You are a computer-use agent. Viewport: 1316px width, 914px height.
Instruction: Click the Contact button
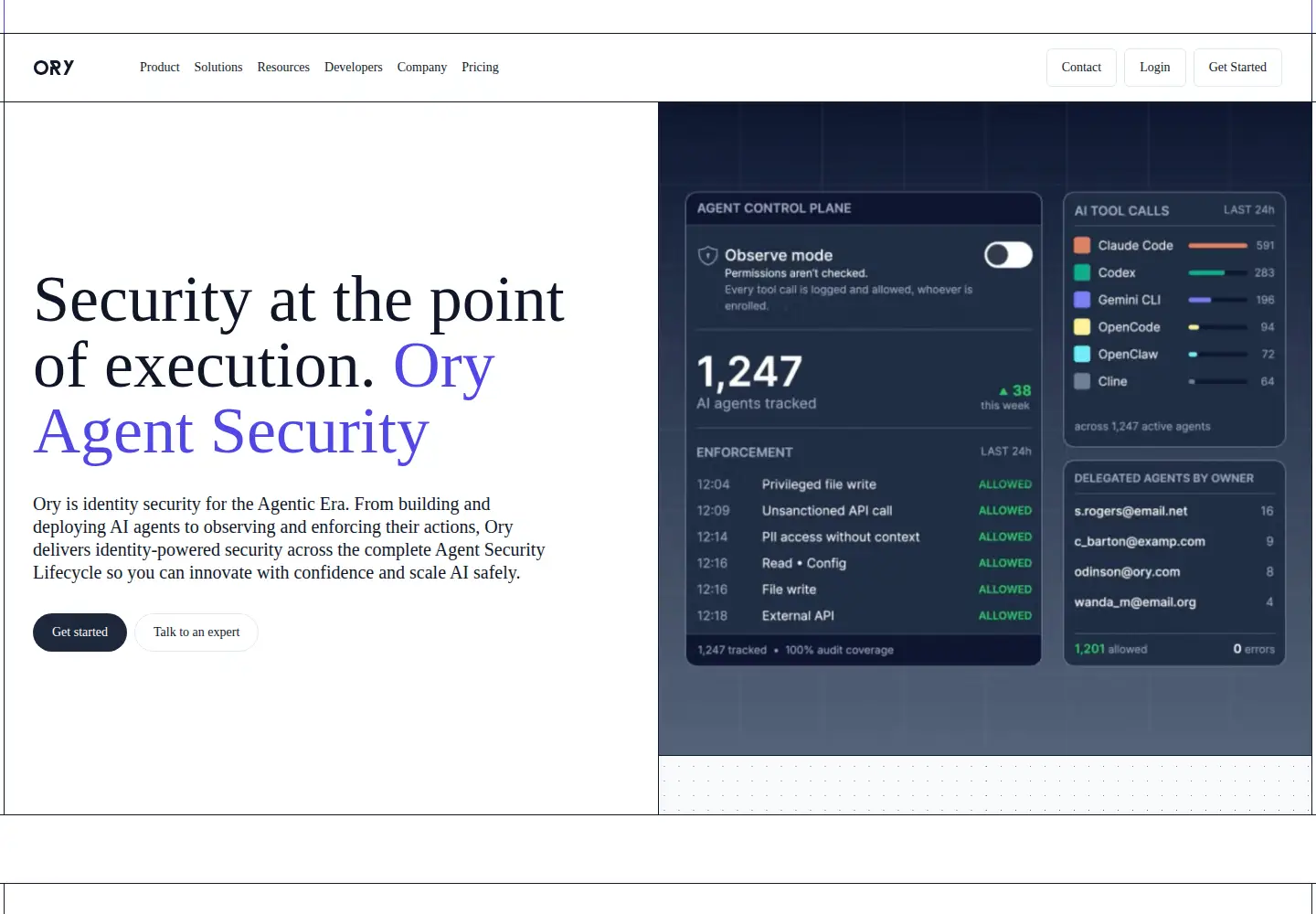click(x=1081, y=68)
